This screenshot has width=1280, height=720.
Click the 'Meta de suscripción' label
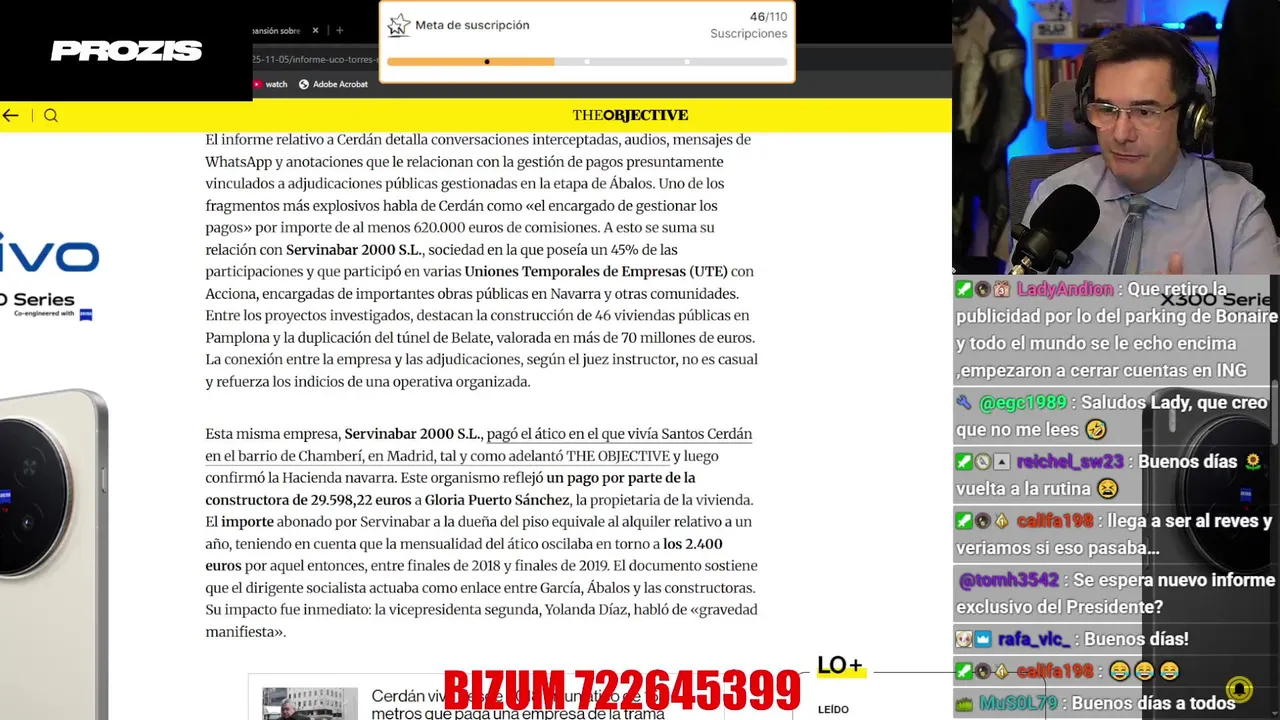tap(472, 25)
